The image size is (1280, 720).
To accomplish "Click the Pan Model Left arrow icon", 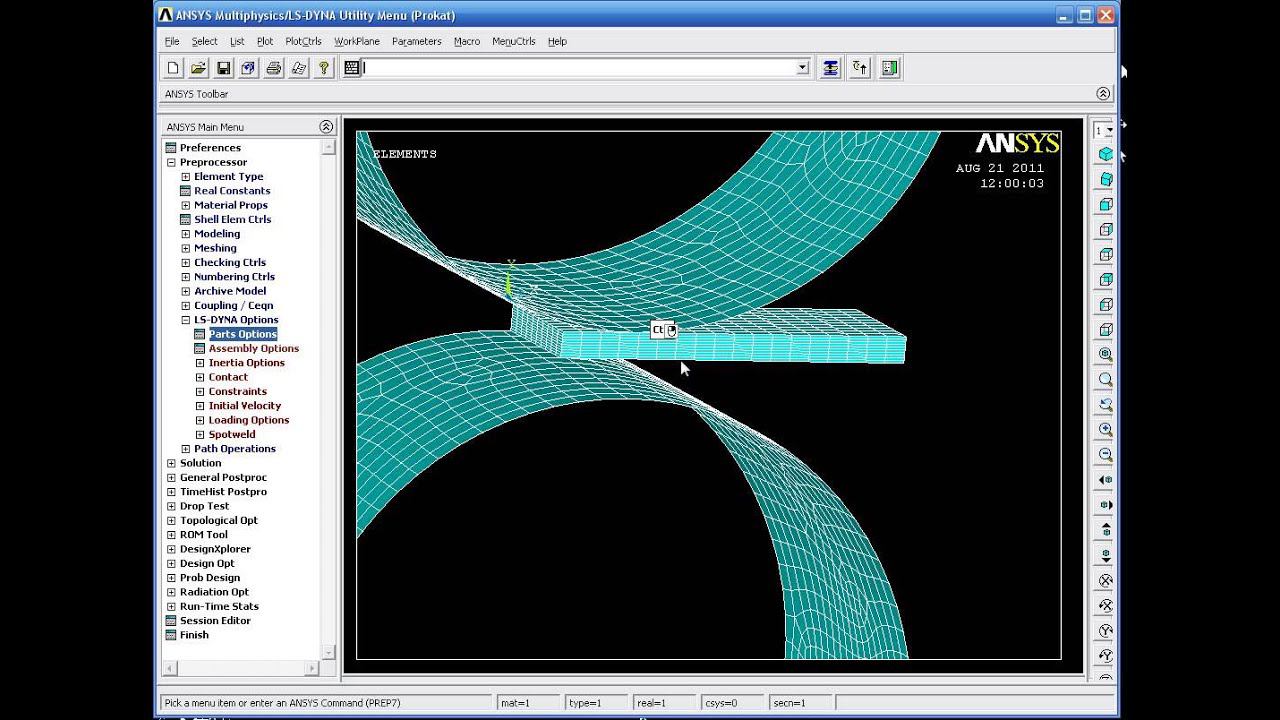I will click(1105, 480).
